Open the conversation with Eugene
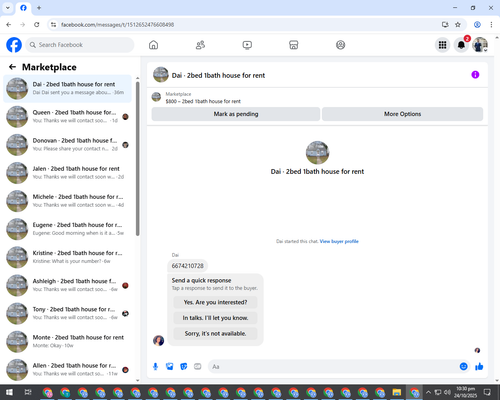The image size is (500, 400). click(x=67, y=229)
